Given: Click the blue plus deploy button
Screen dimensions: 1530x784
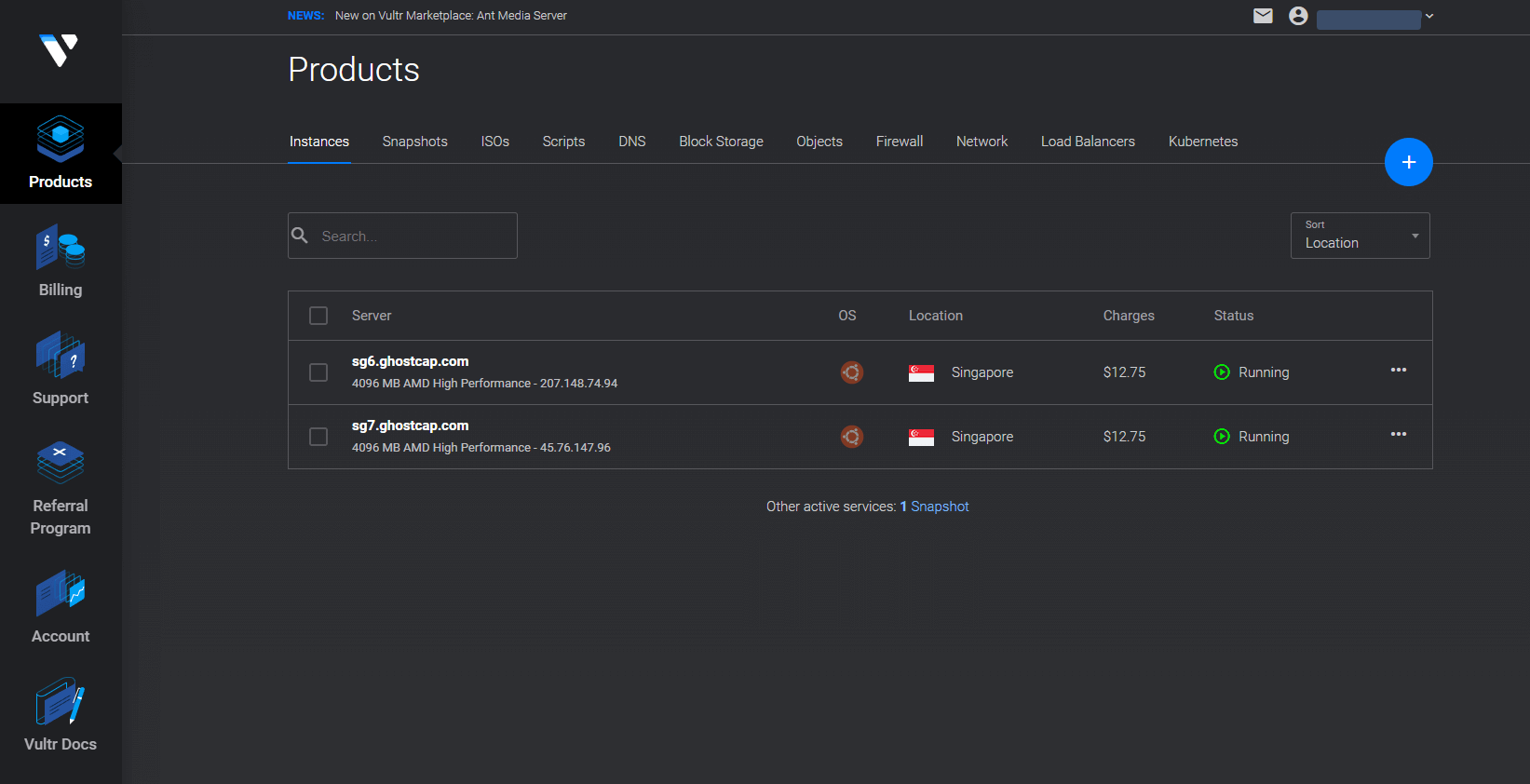Looking at the screenshot, I should click(x=1408, y=162).
